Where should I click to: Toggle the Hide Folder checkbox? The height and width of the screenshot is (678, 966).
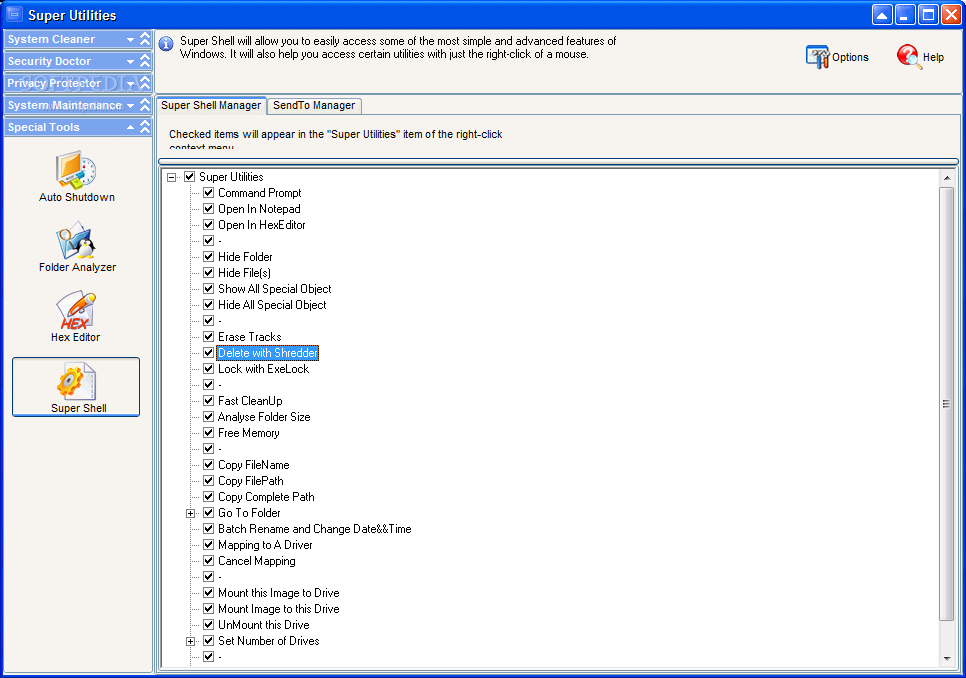point(209,257)
